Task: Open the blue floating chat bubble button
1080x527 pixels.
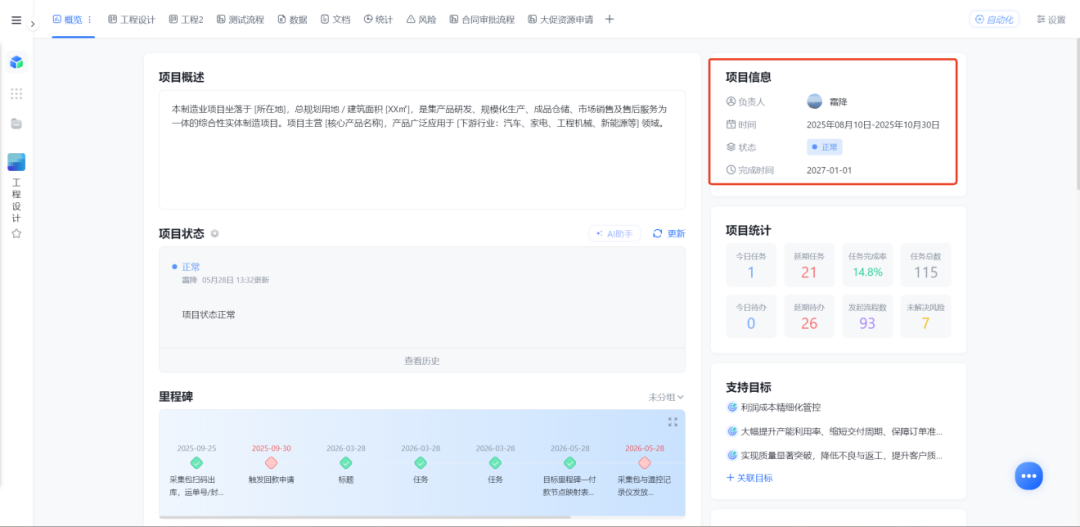Action: pos(1028,476)
